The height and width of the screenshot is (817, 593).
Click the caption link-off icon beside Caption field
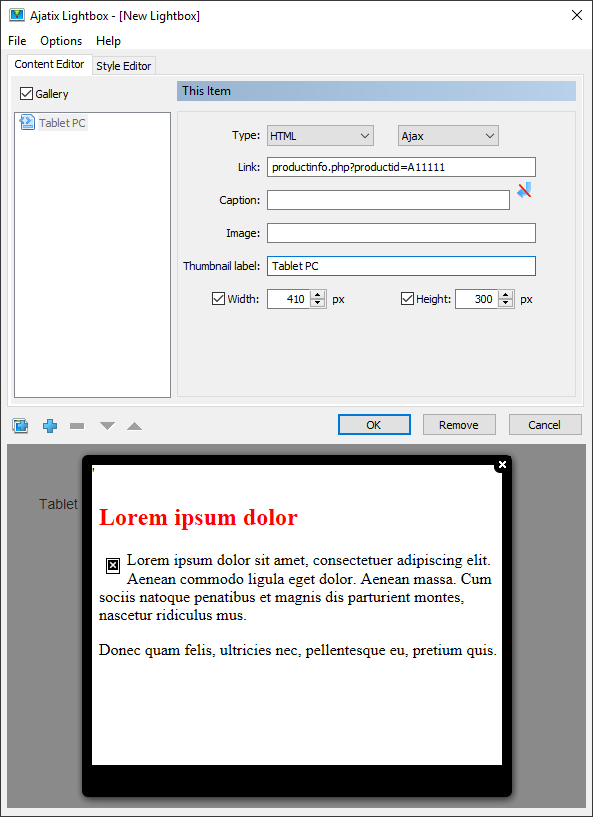click(524, 190)
